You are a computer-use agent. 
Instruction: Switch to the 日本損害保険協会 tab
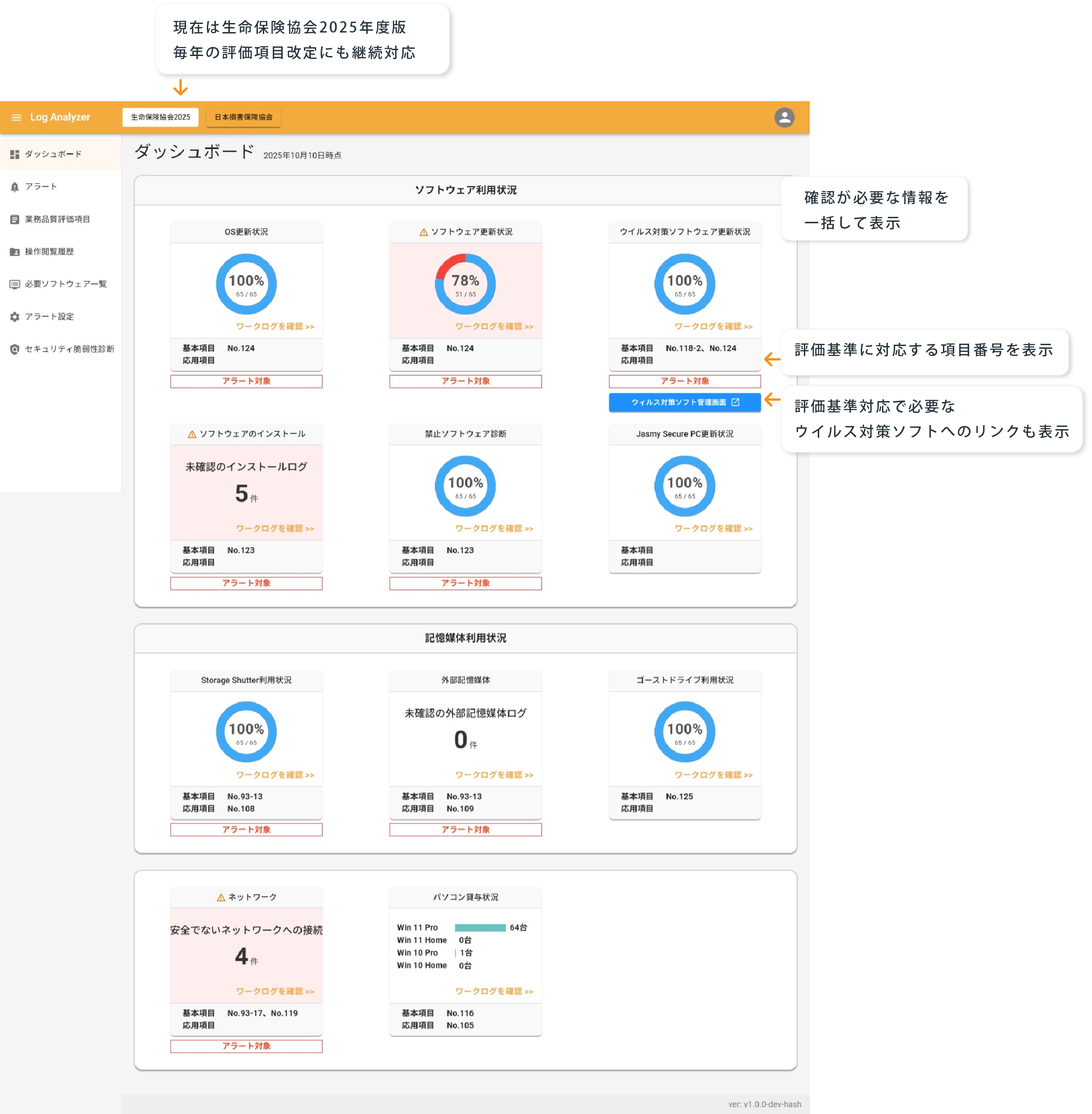pos(243,117)
